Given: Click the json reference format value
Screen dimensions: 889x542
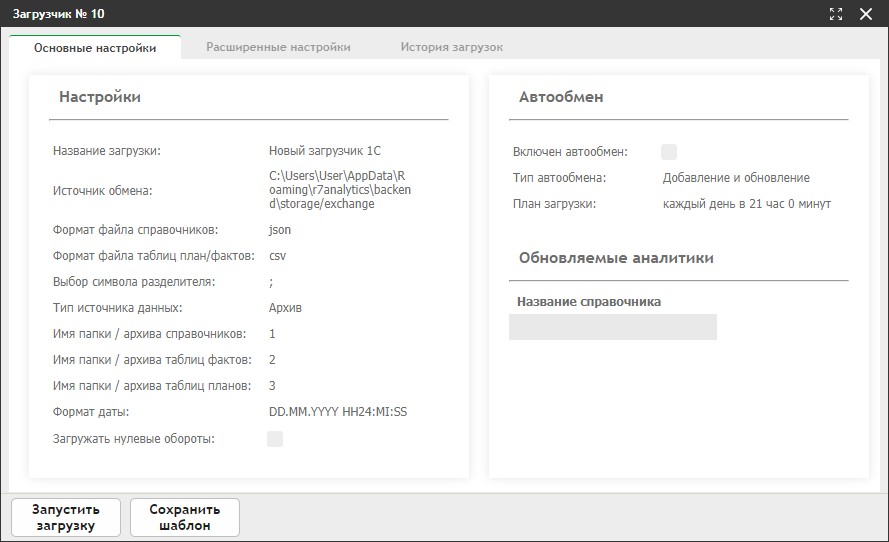Looking at the screenshot, I should pos(280,230).
